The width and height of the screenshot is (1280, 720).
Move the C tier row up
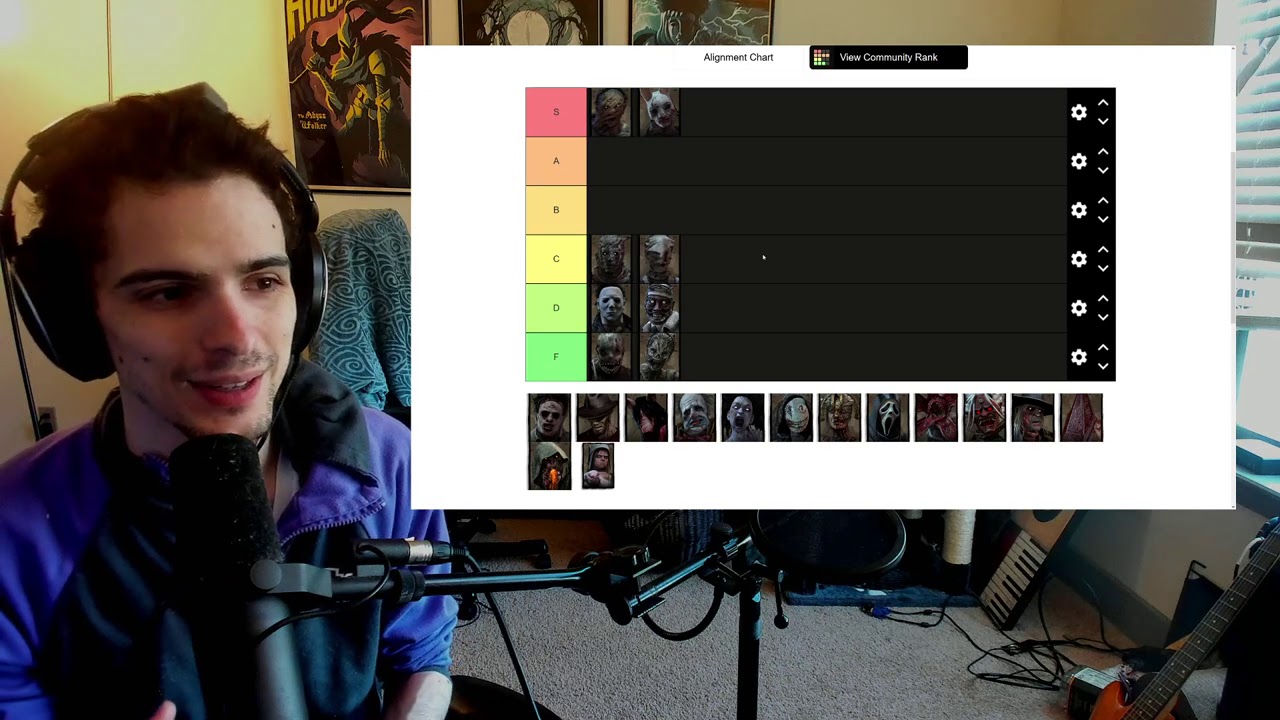(1103, 249)
